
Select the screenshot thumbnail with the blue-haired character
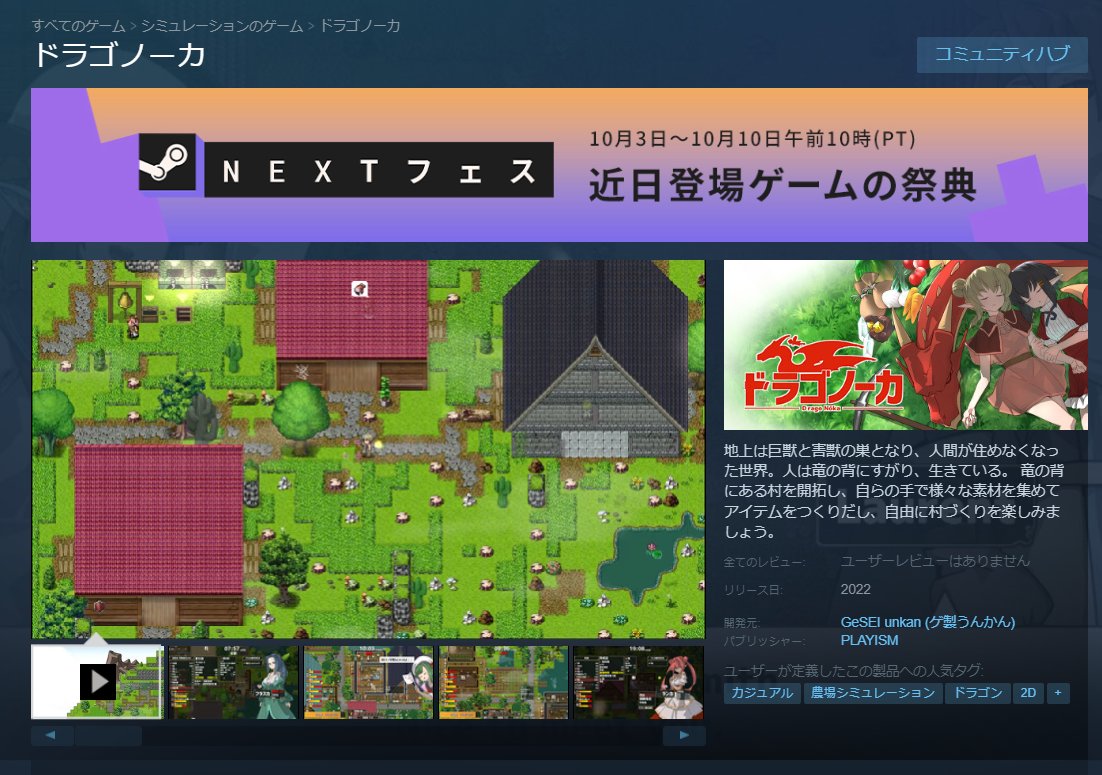(x=233, y=682)
